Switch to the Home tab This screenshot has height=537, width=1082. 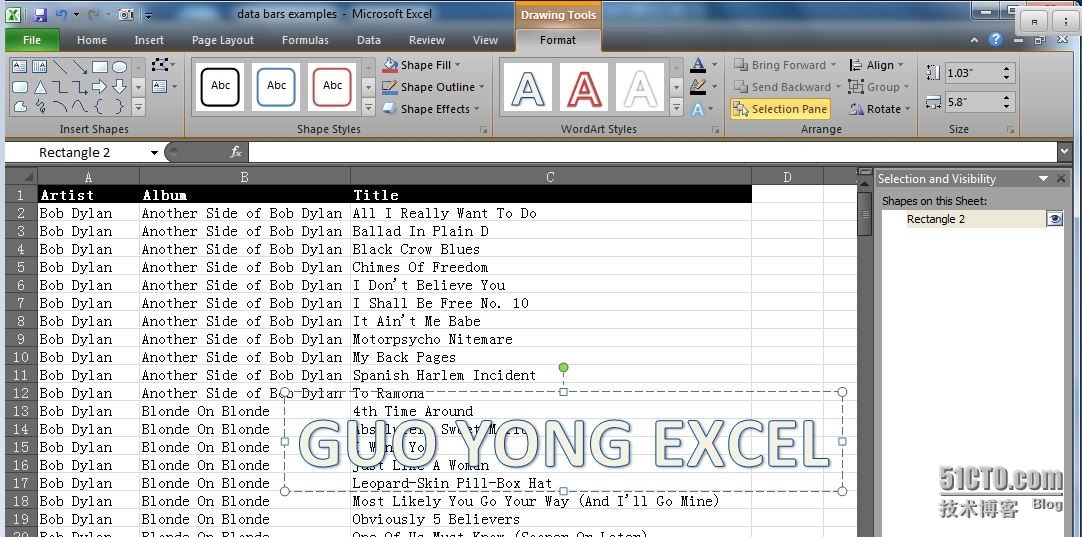point(92,40)
